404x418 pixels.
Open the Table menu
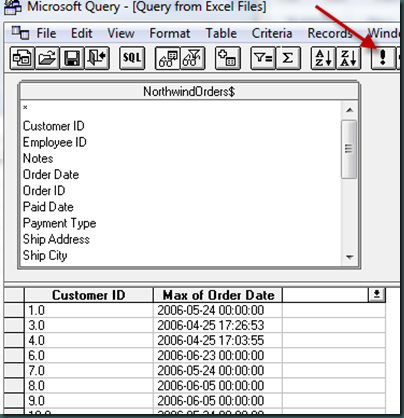click(x=221, y=33)
